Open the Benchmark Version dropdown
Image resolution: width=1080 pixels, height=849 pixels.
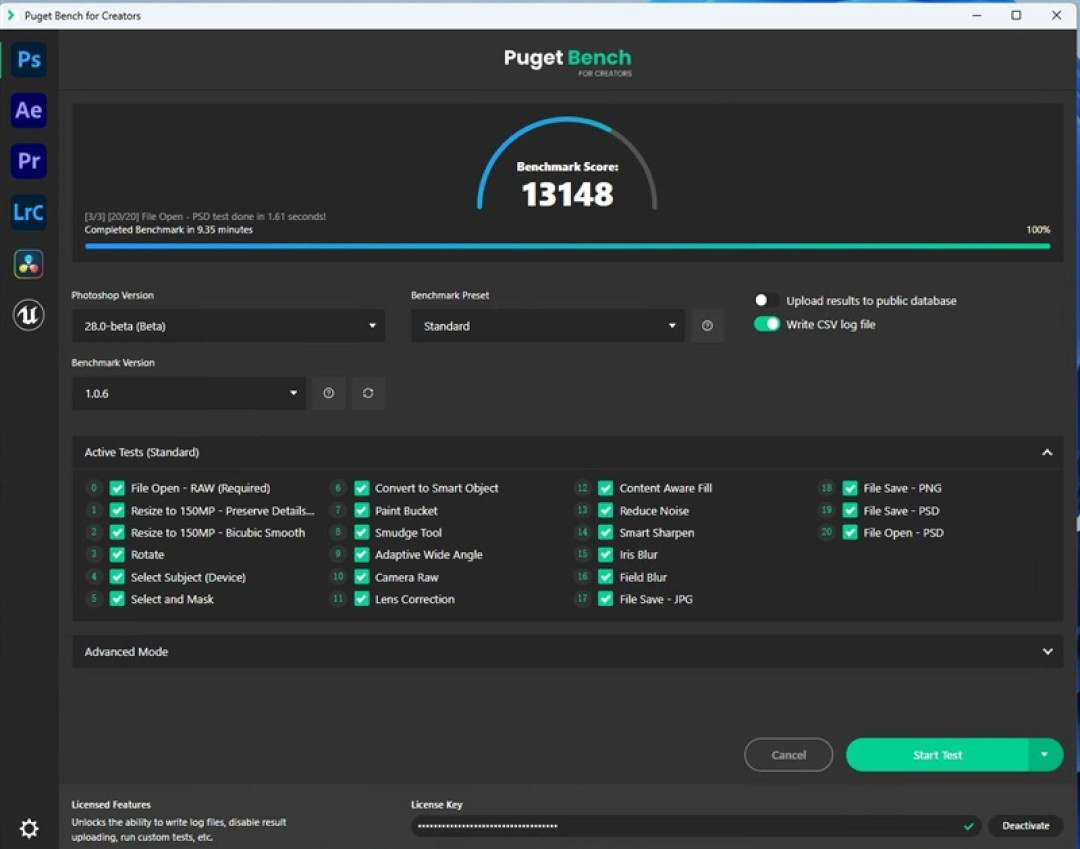(x=189, y=393)
